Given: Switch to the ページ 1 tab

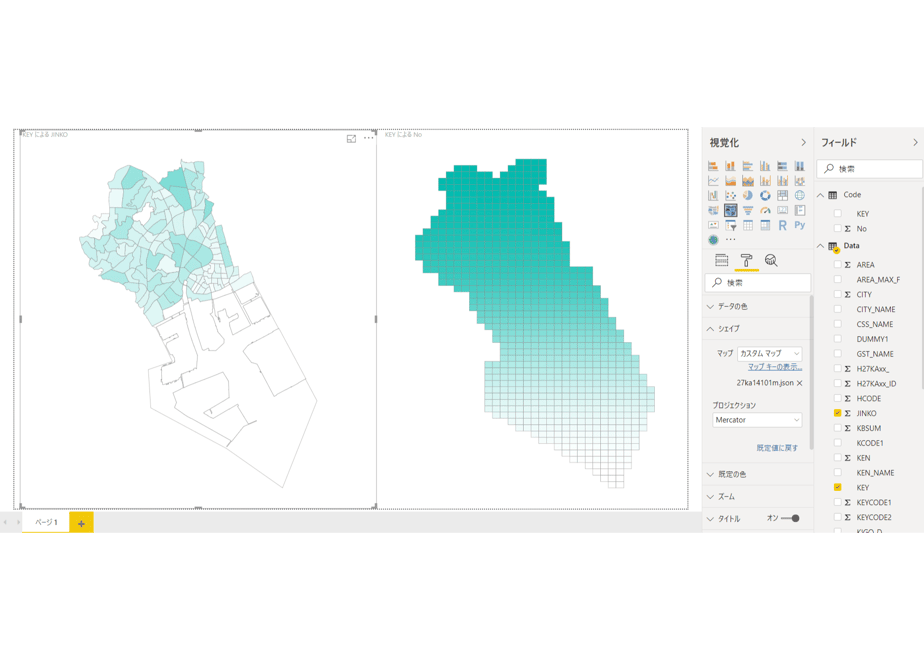Looking at the screenshot, I should (x=46, y=522).
